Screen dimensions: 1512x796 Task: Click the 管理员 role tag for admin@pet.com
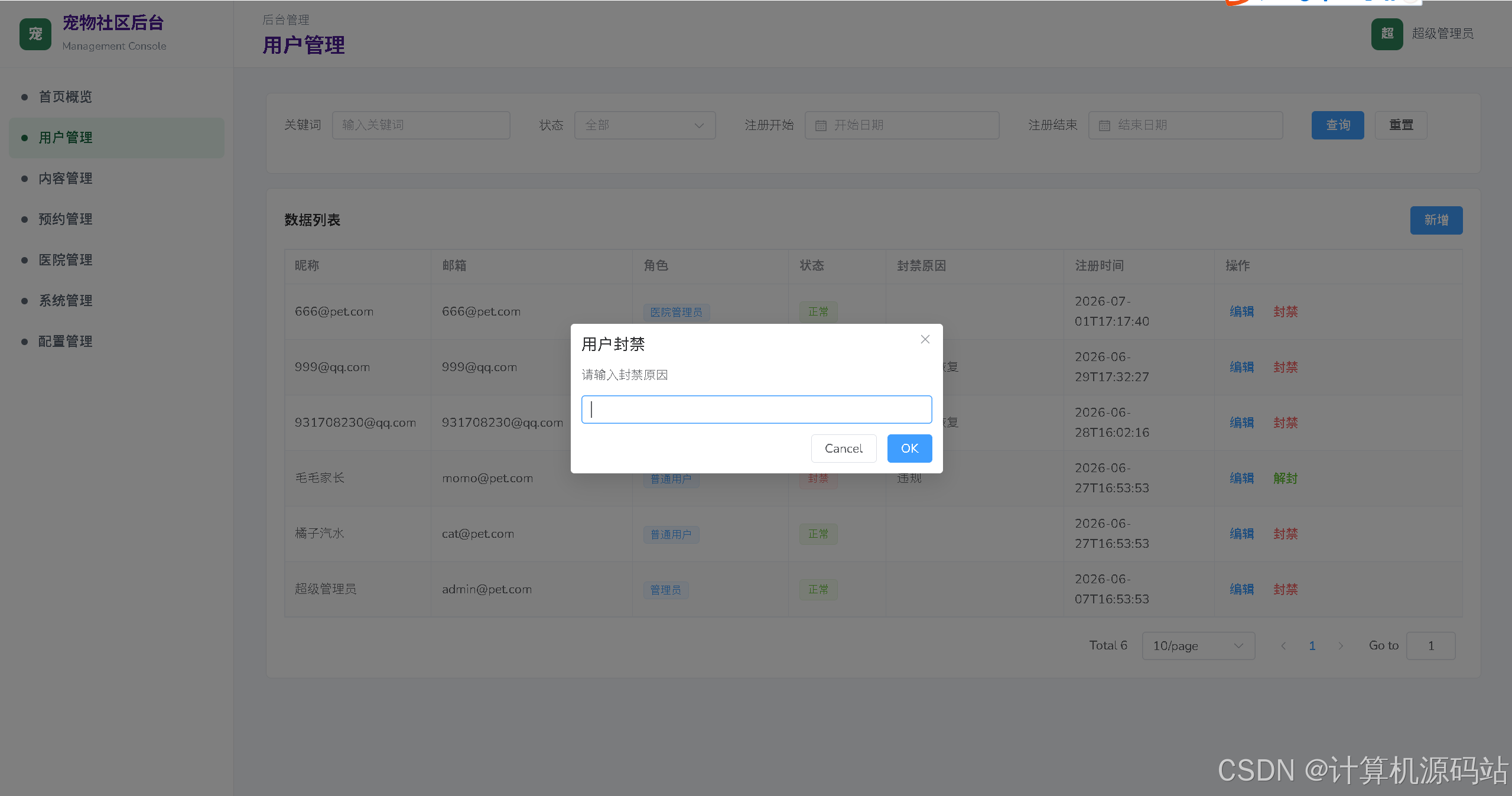(665, 590)
